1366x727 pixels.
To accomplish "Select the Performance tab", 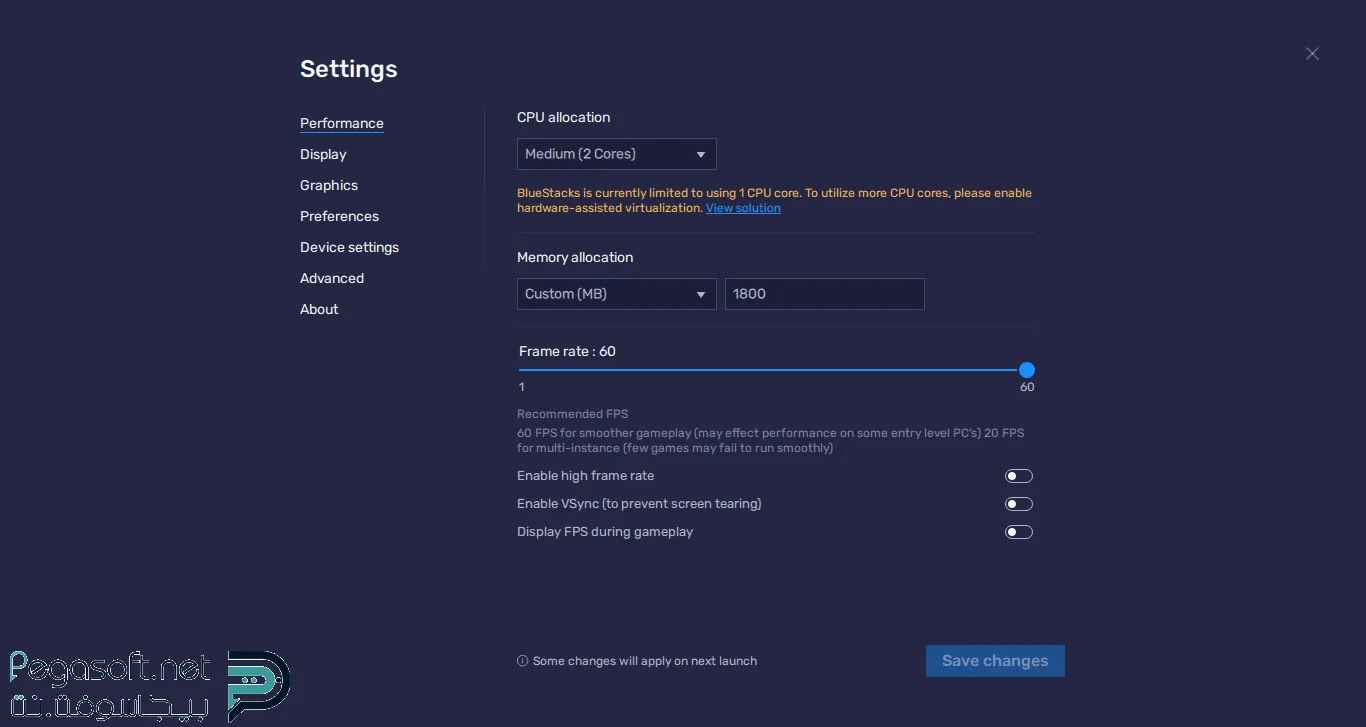I will pyautogui.click(x=342, y=123).
